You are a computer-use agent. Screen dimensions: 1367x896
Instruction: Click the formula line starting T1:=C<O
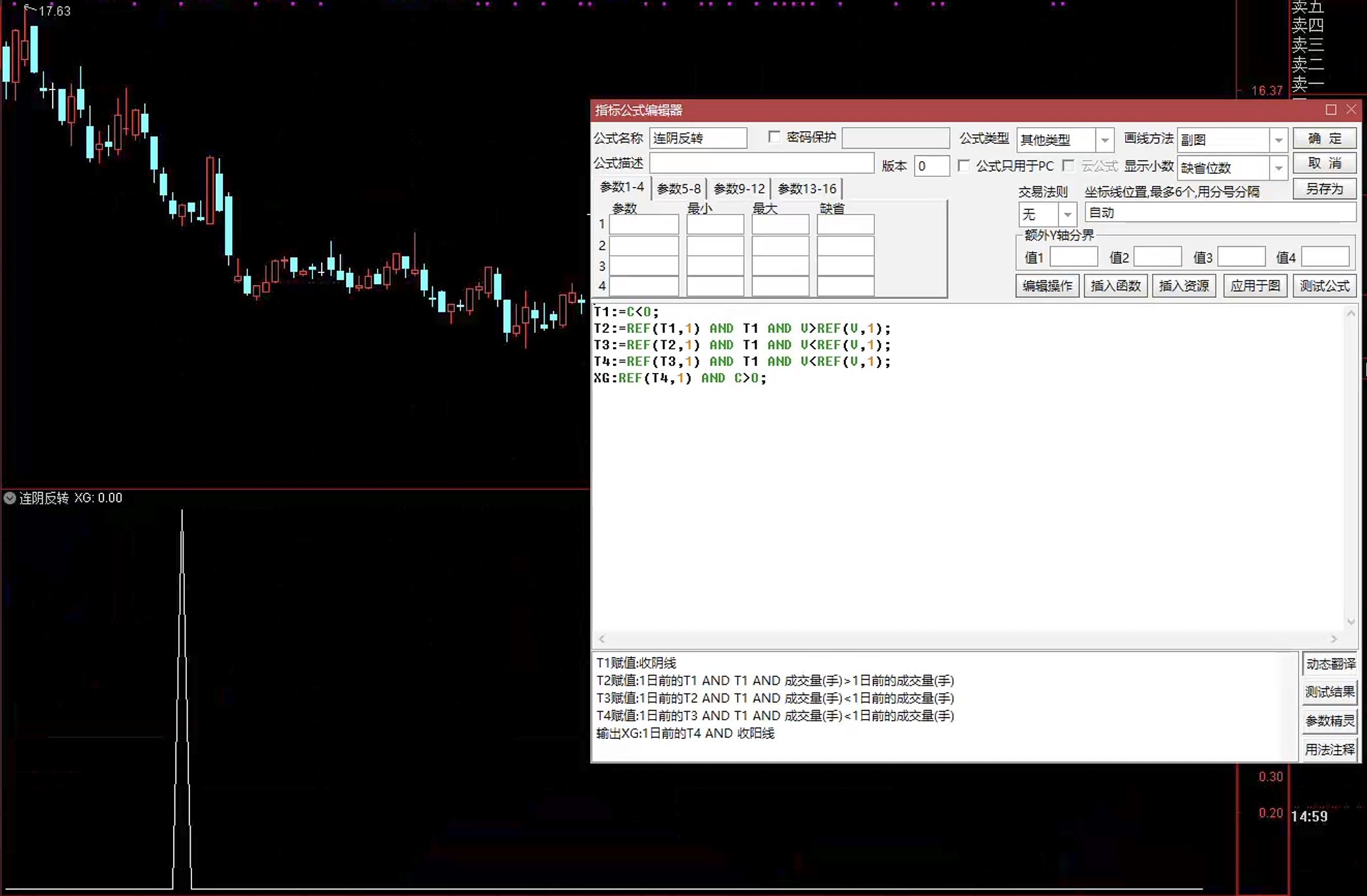coord(626,312)
